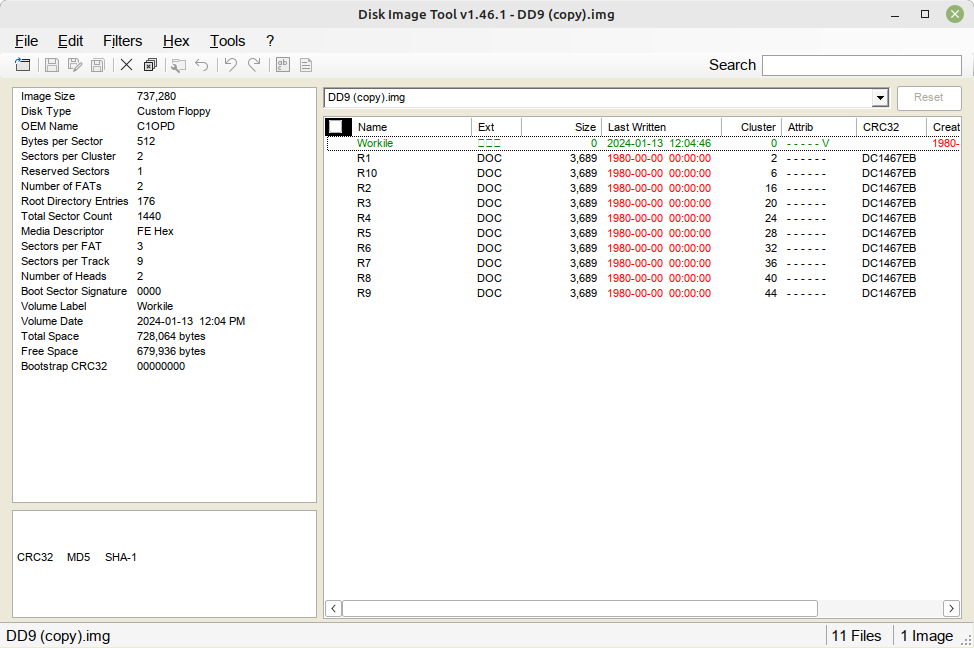Viewport: 974px width, 648px height.
Task: Sort by the Size column header
Action: tap(561, 127)
